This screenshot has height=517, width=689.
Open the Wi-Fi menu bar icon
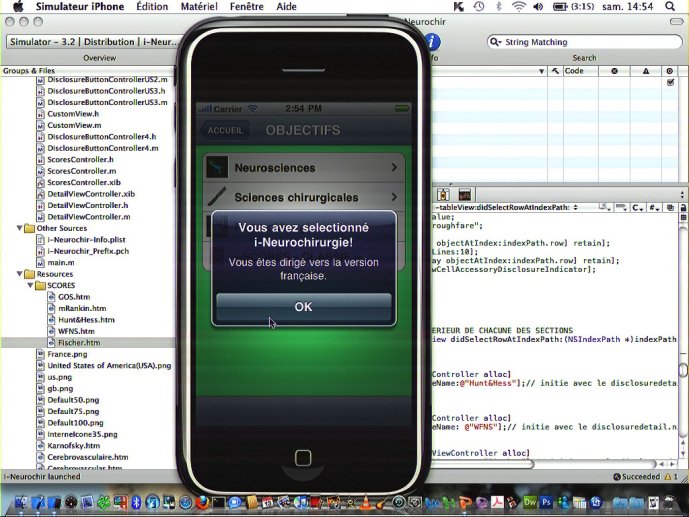(x=519, y=7)
